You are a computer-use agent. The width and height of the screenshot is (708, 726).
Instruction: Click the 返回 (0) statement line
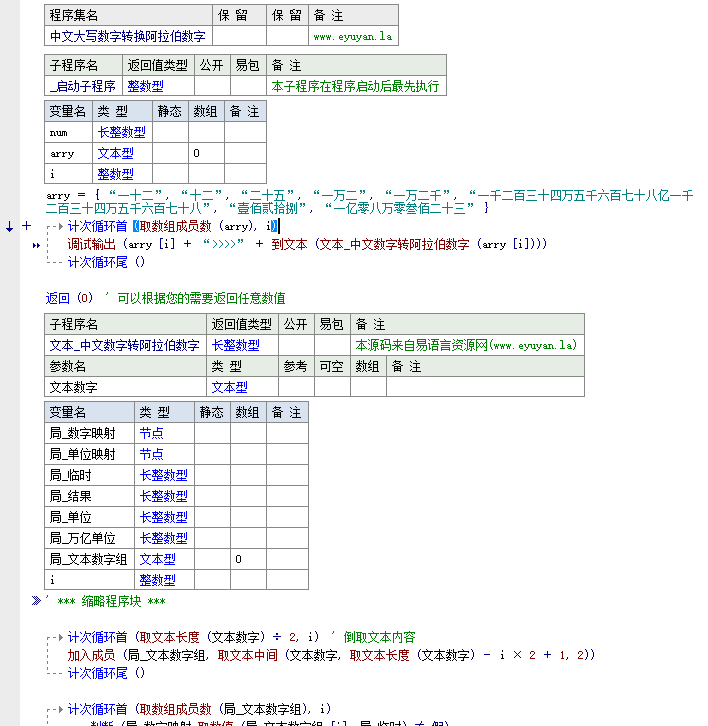[x=70, y=298]
